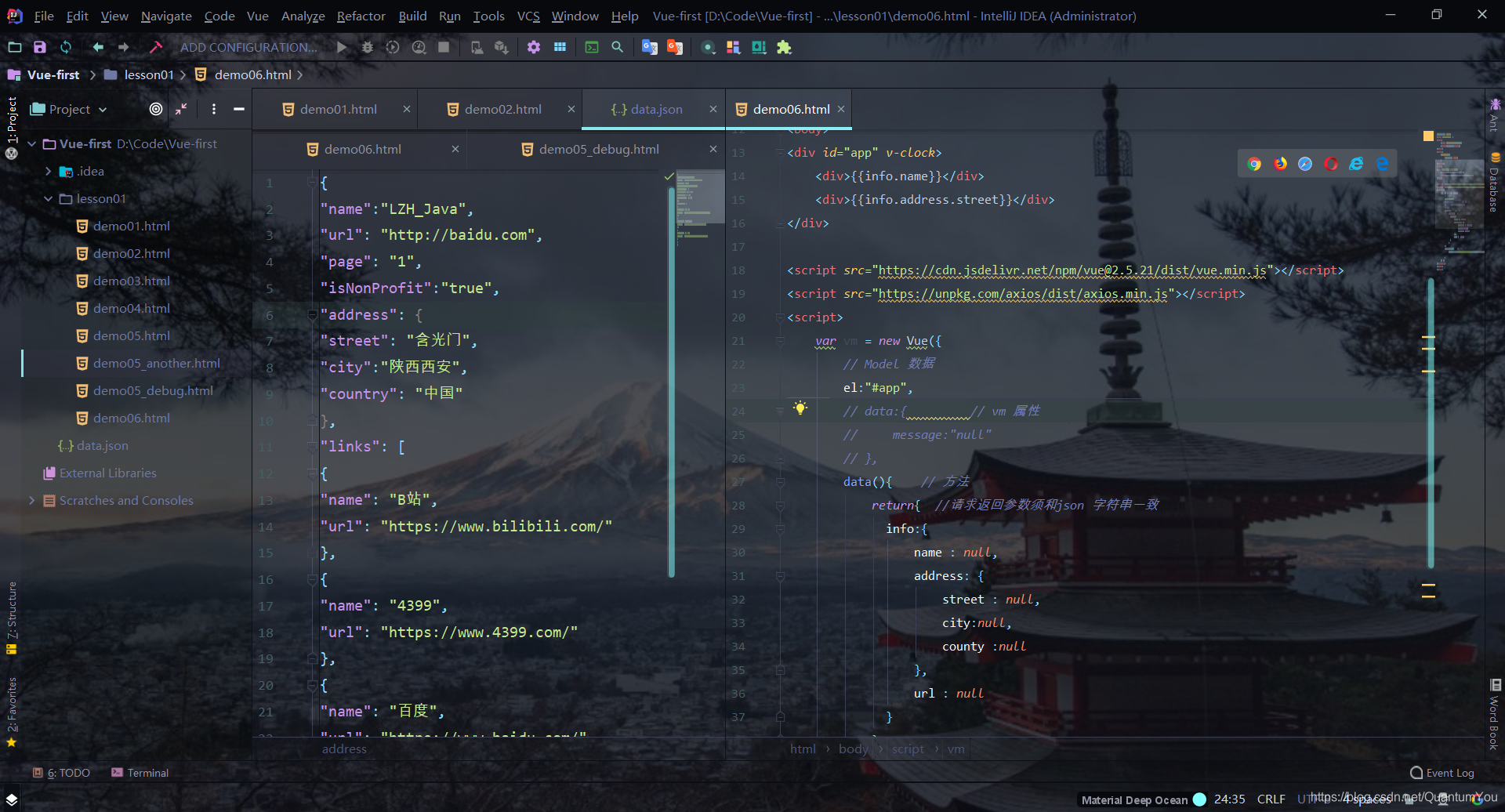Screen dimensions: 1505x812
Task: Click the Locate current file target icon
Action: [x=156, y=109]
